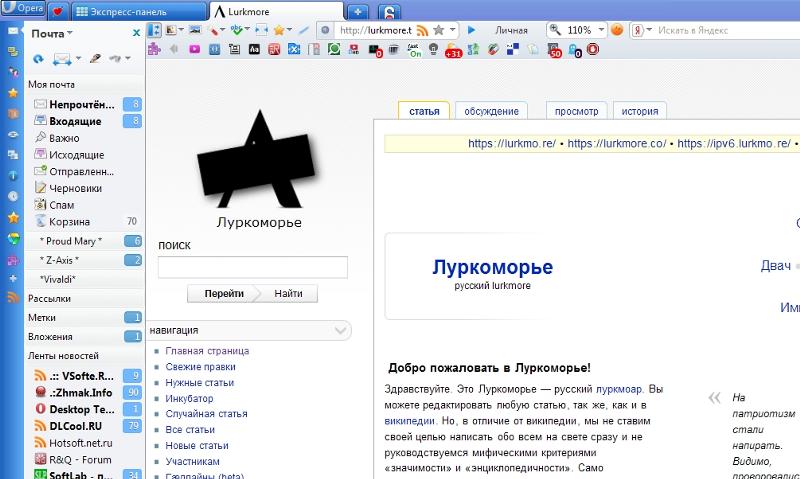The height and width of the screenshot is (479, 800).
Task: Click the RSS feed icon in address bar
Action: (422, 30)
